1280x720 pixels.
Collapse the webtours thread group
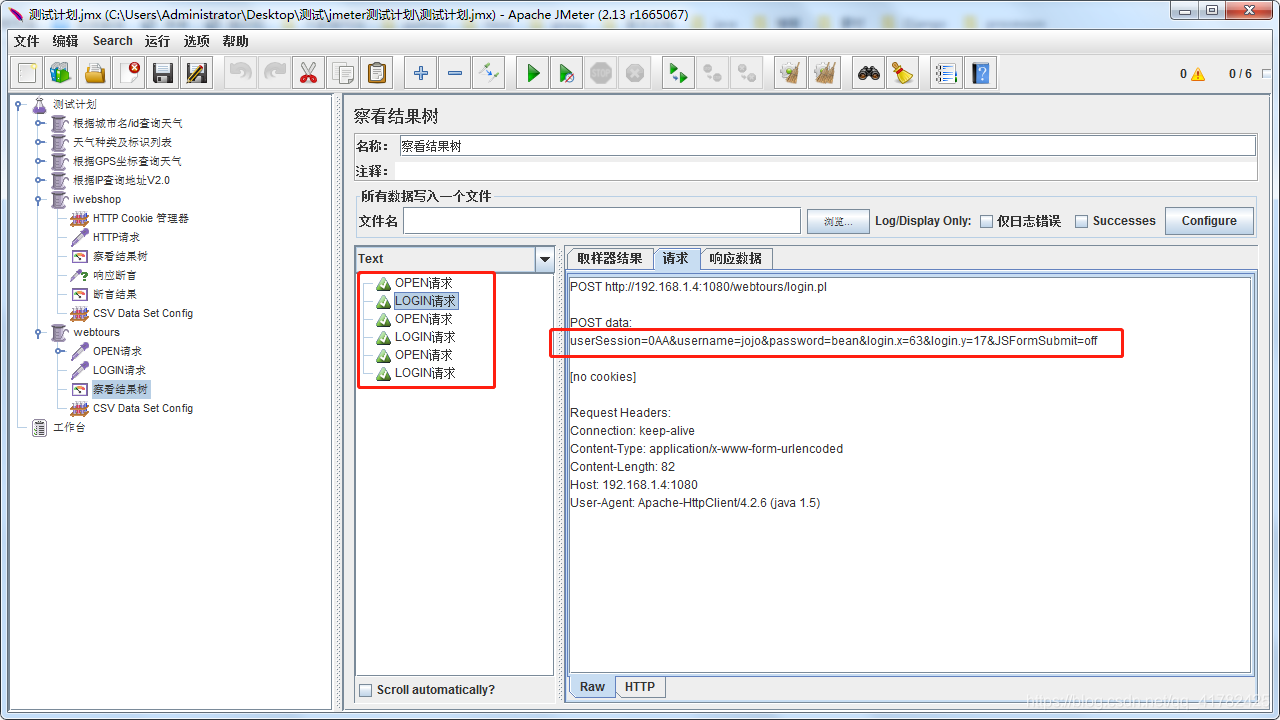click(x=39, y=332)
